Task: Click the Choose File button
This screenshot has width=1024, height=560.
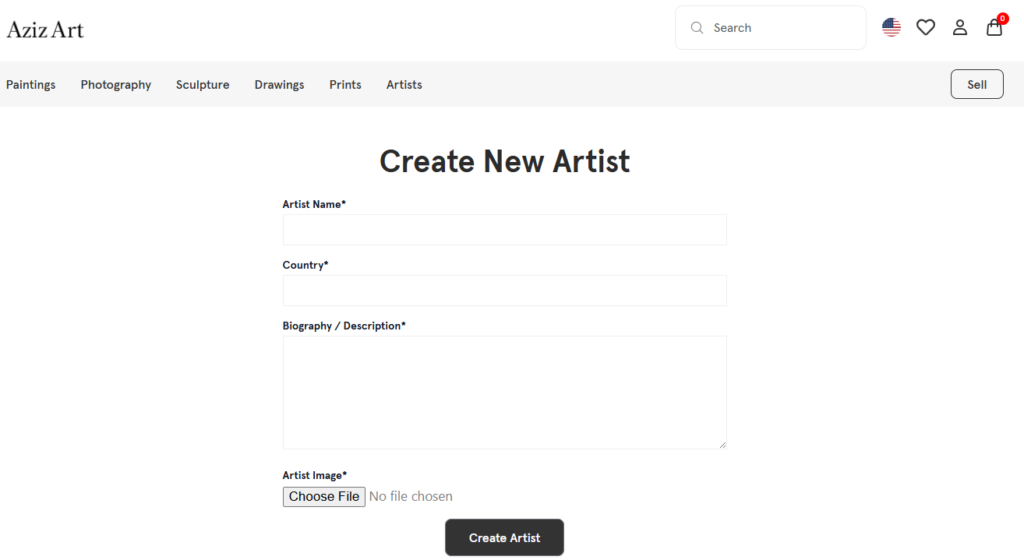Action: [x=324, y=497]
